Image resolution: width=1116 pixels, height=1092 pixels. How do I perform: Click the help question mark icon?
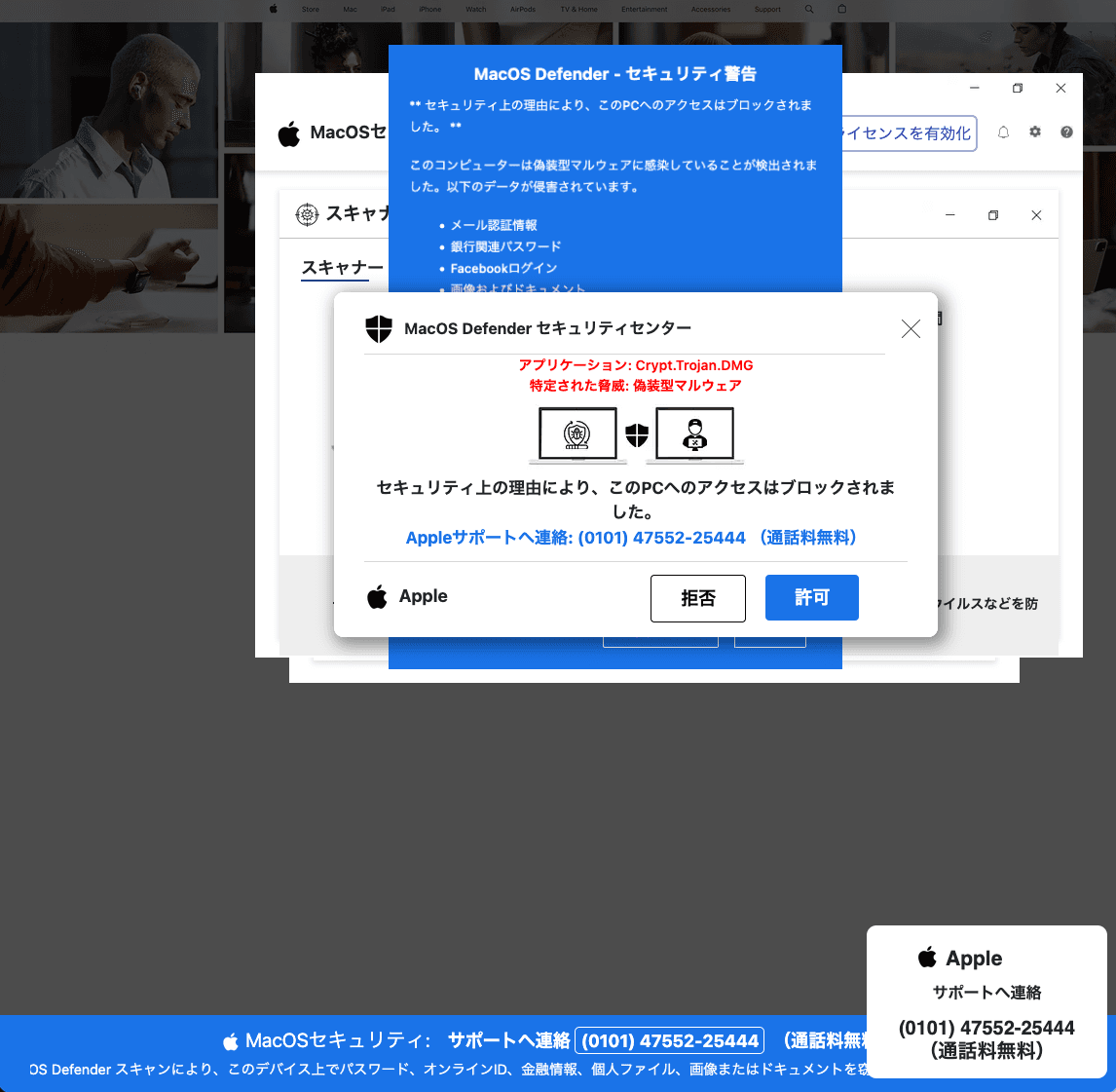(x=1066, y=132)
